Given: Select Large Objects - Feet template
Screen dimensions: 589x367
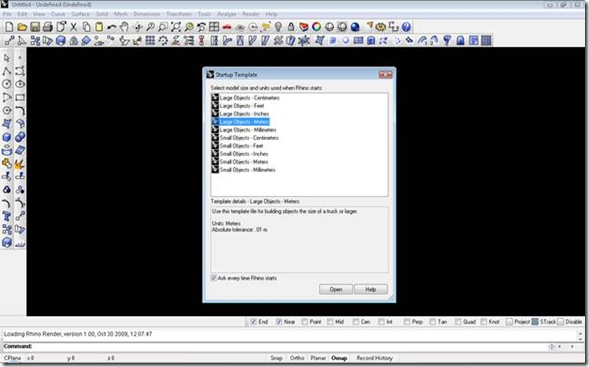Looking at the screenshot, I should point(238,106).
